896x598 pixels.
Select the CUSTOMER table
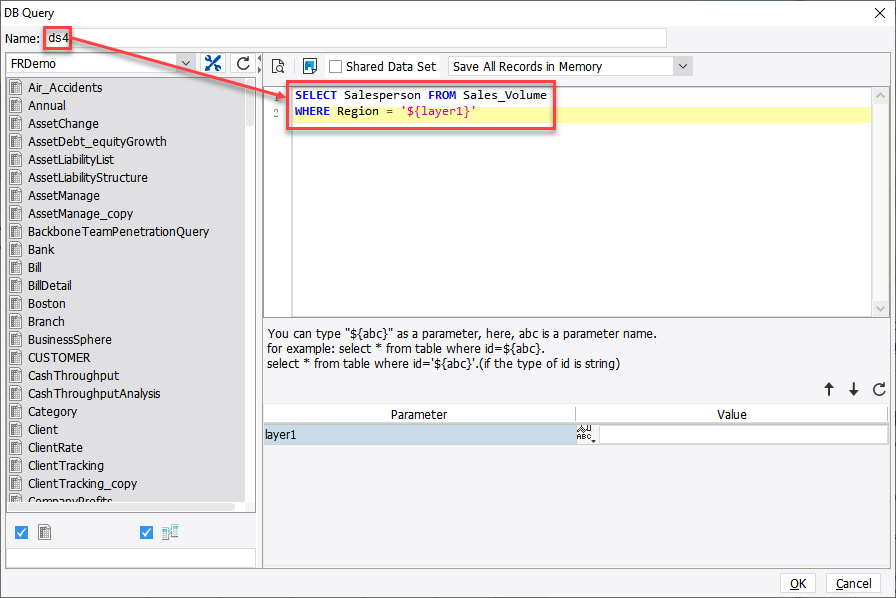(58, 357)
